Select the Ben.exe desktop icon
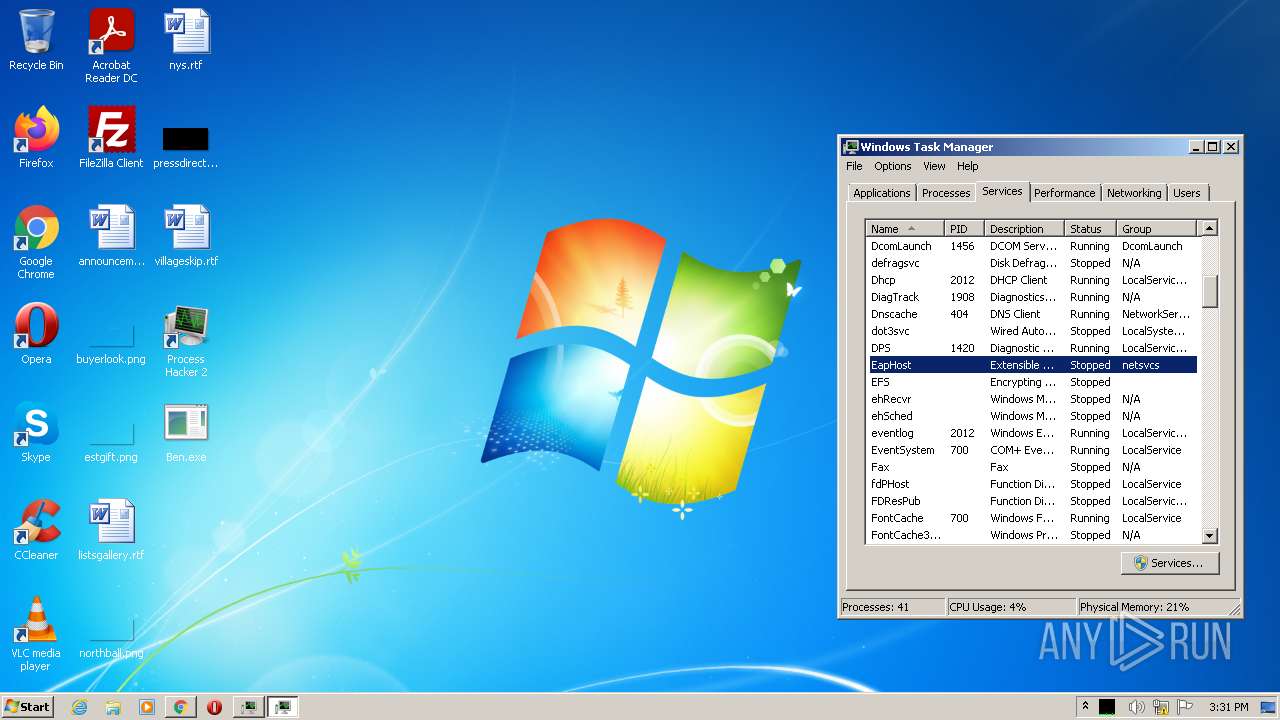Screen dimensions: 1280x720 186,432
